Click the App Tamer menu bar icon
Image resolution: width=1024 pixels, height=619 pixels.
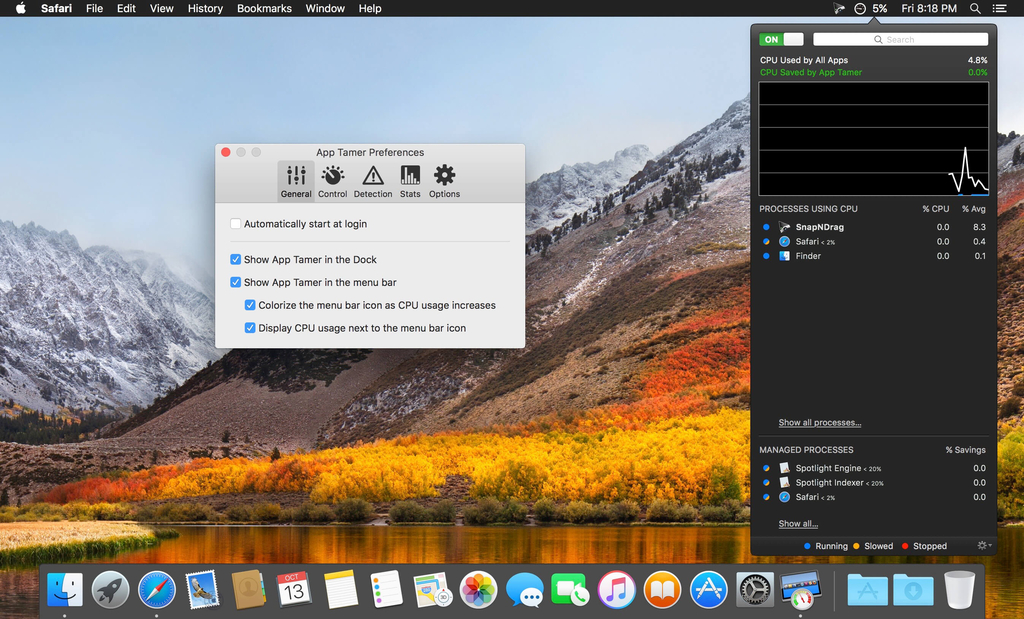click(861, 8)
